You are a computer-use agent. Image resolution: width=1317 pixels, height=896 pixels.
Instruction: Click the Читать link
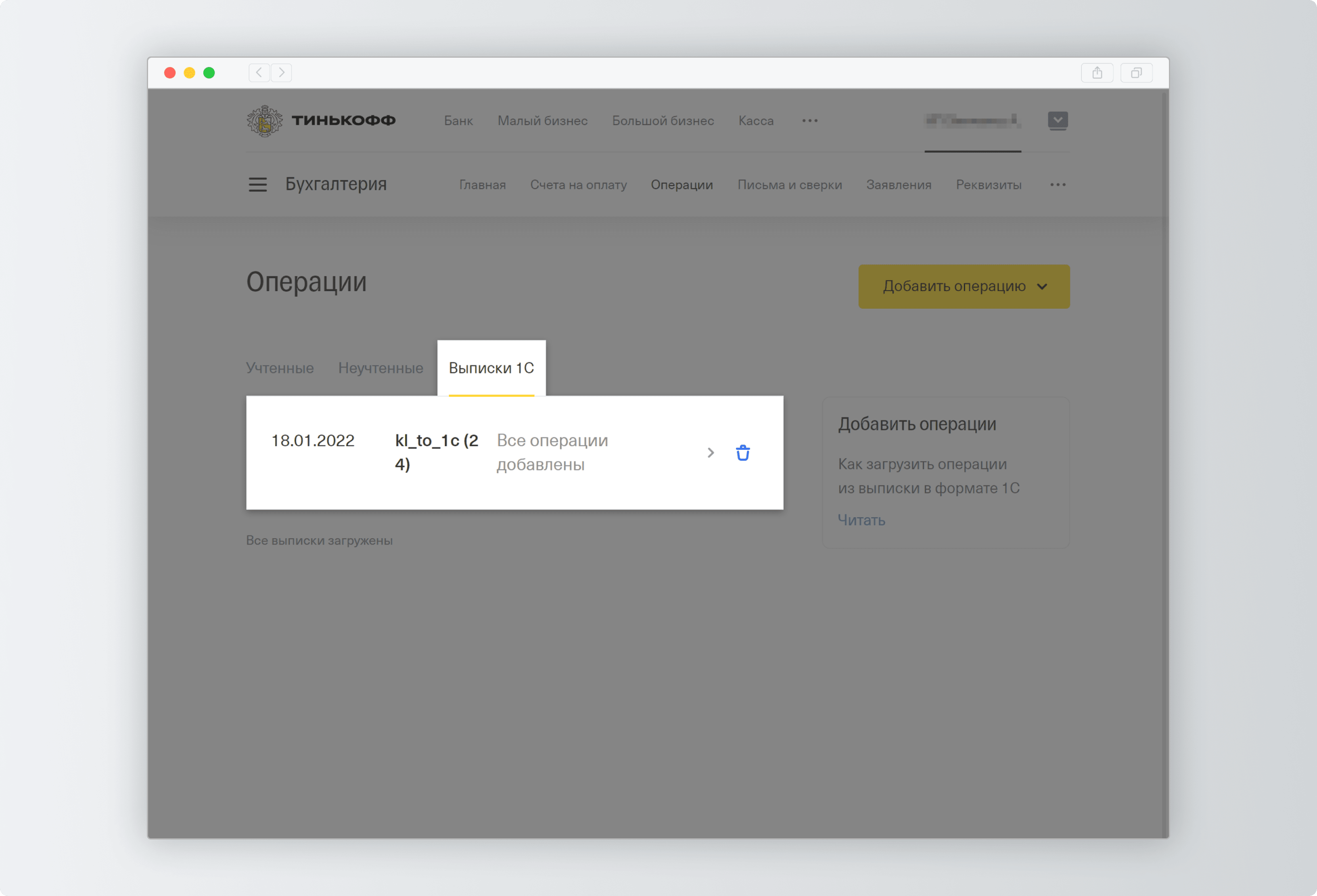pos(861,520)
